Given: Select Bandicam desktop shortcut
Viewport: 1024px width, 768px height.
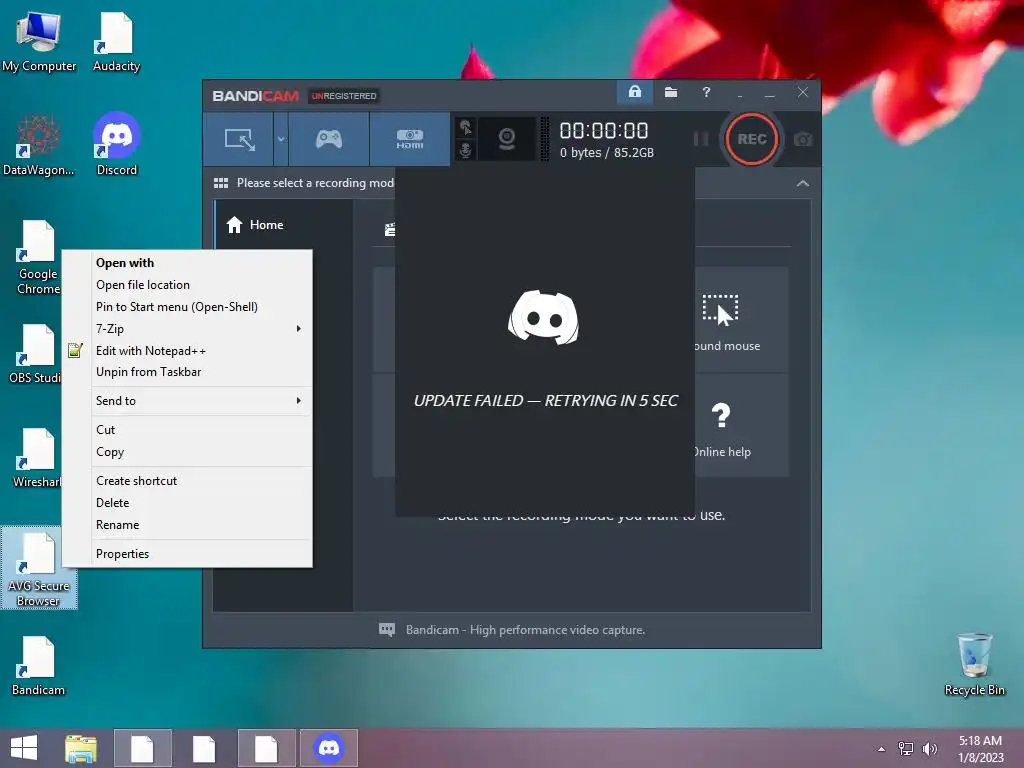Looking at the screenshot, I should [39, 666].
